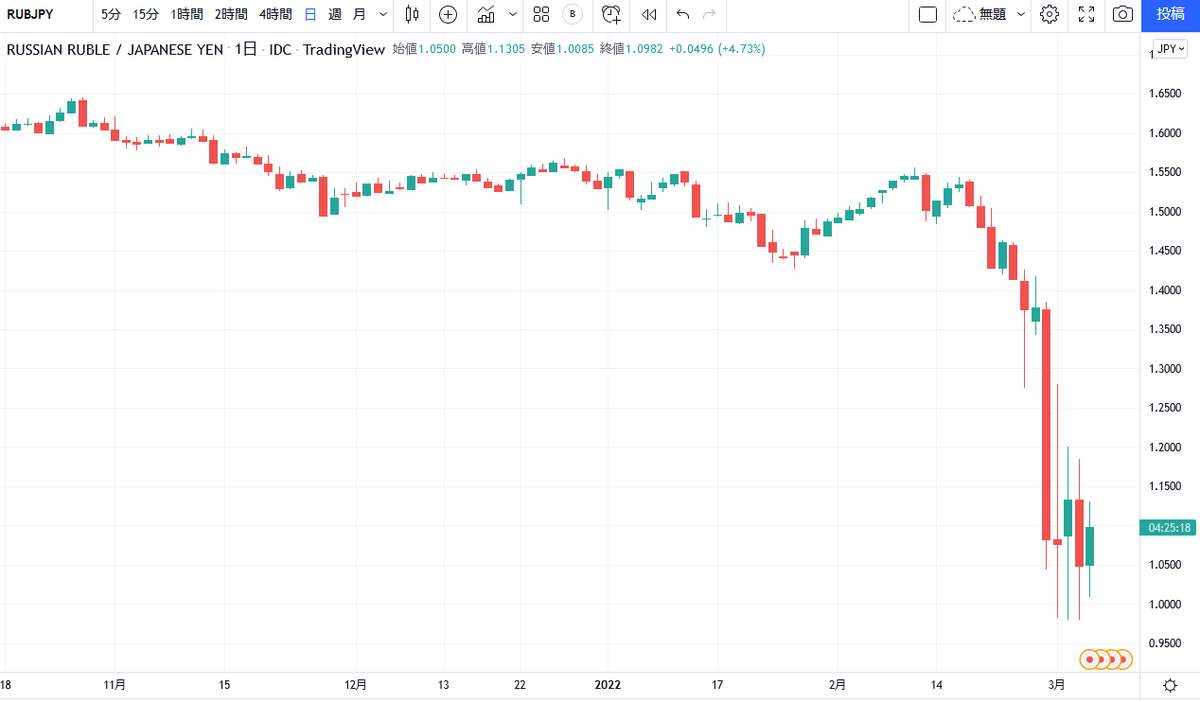Click the blue 投稿 publish button
This screenshot has height=702, width=1200.
(1171, 14)
